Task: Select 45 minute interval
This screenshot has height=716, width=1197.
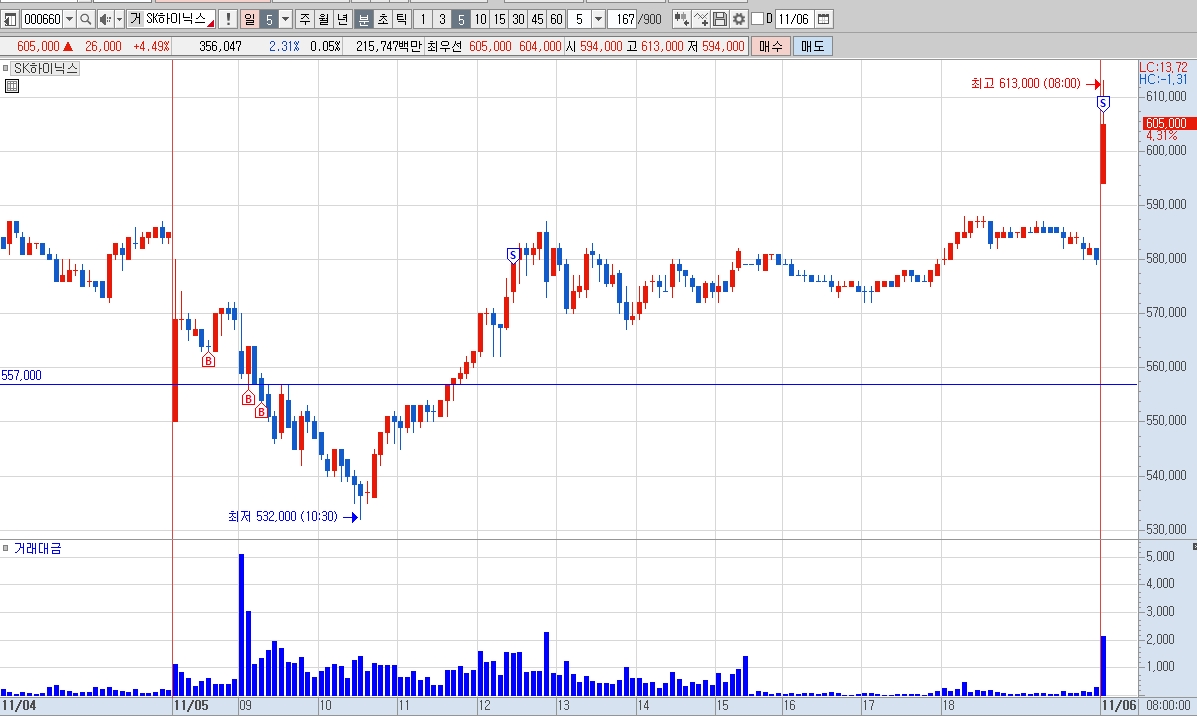Action: pyautogui.click(x=537, y=19)
